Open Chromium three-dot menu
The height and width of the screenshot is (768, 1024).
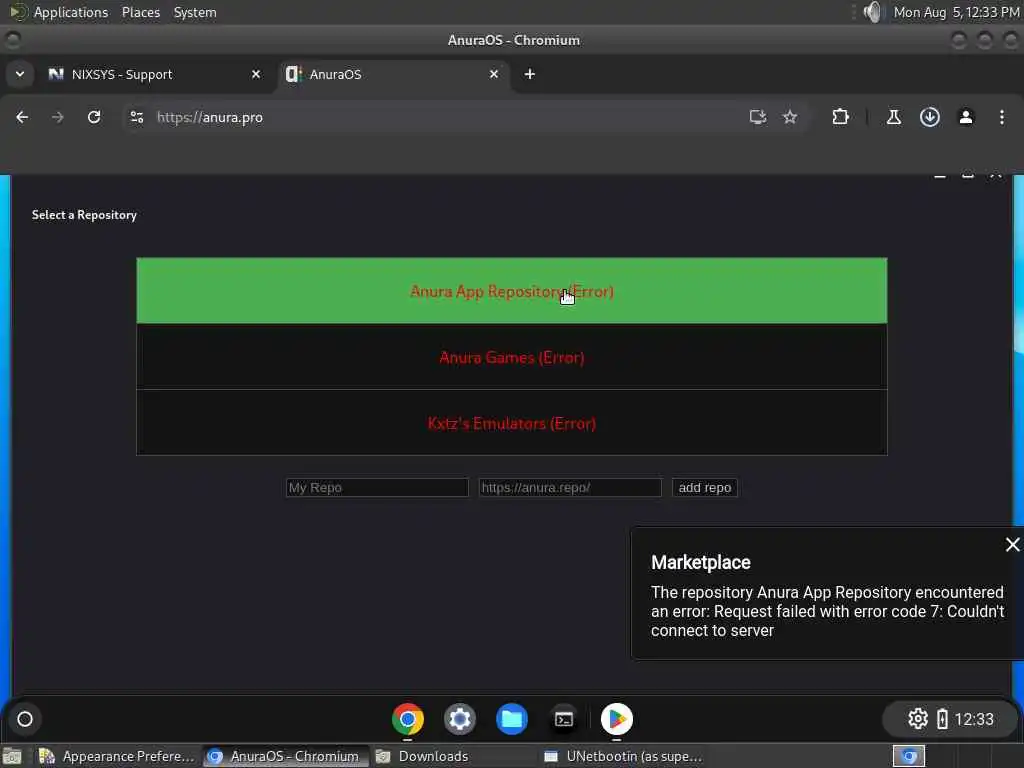tap(1002, 118)
